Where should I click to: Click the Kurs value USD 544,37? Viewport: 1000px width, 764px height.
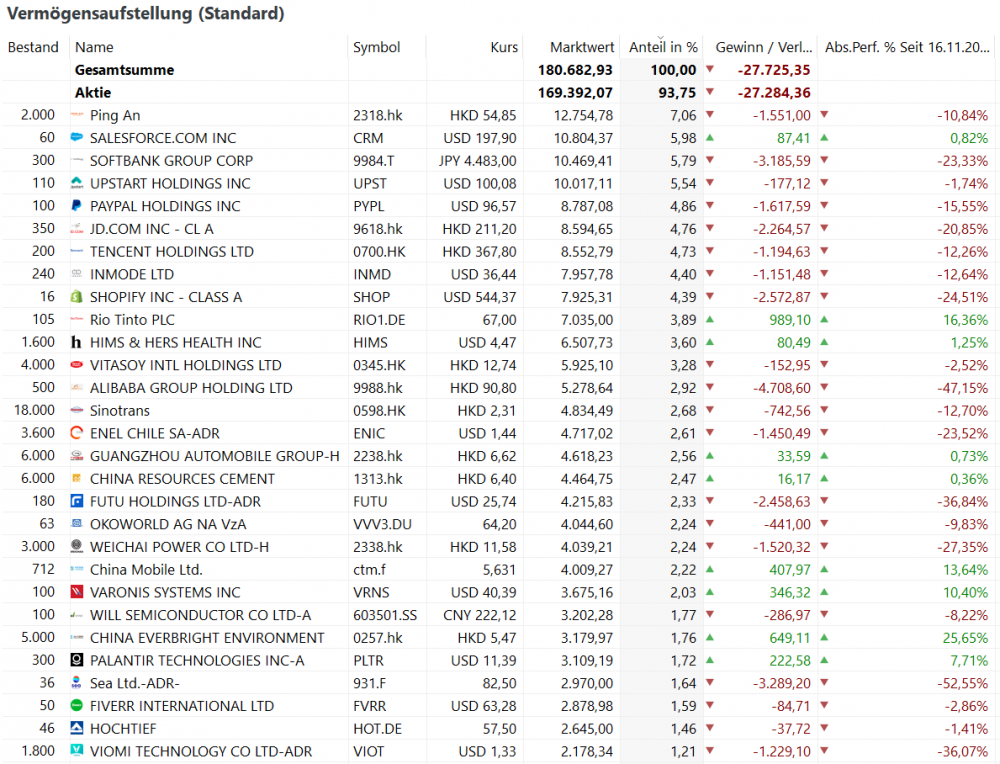point(480,297)
